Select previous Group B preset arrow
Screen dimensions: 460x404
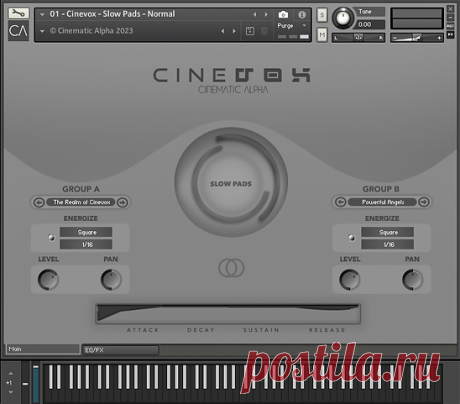340,202
